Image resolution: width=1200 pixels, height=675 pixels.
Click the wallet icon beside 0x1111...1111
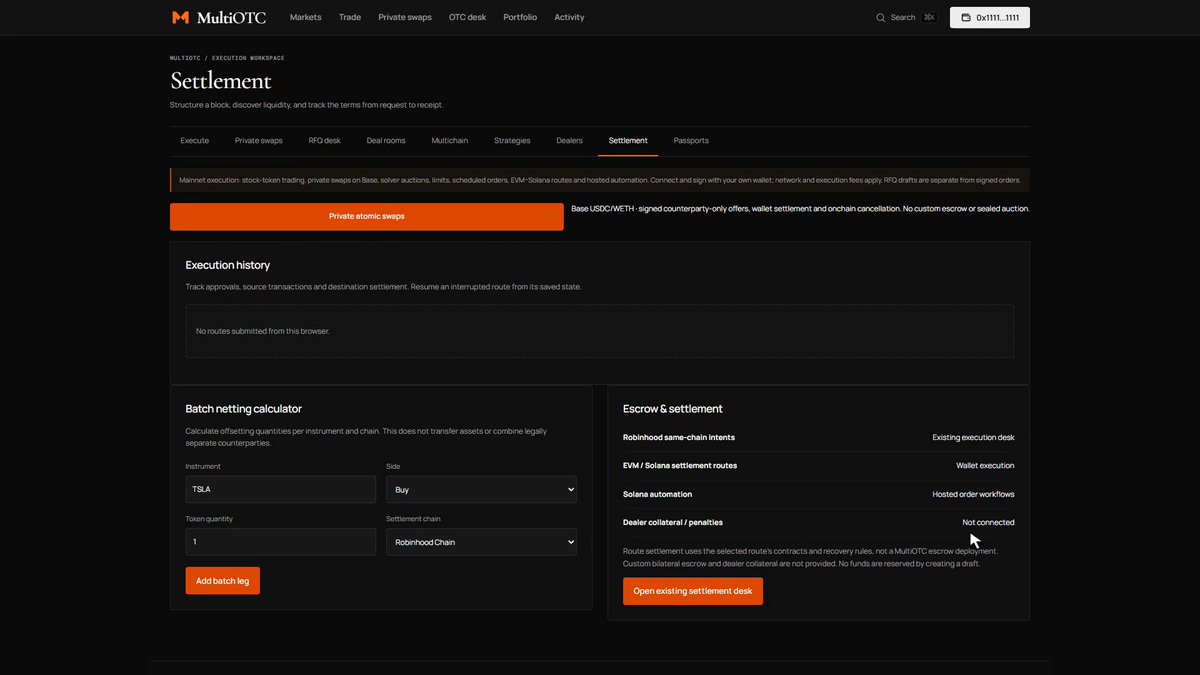[x=966, y=17]
